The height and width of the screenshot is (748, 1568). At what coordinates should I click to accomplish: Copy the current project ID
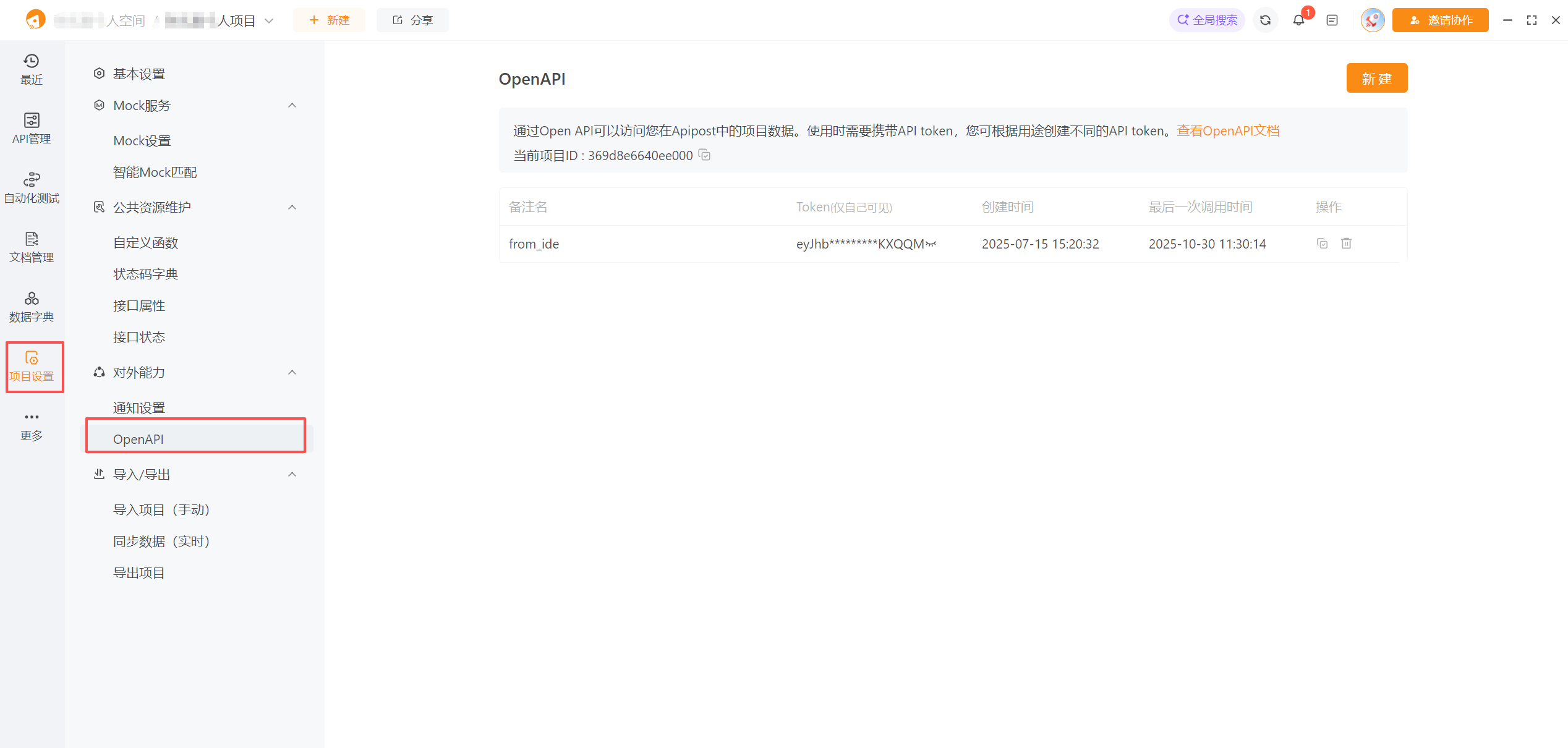tap(705, 155)
